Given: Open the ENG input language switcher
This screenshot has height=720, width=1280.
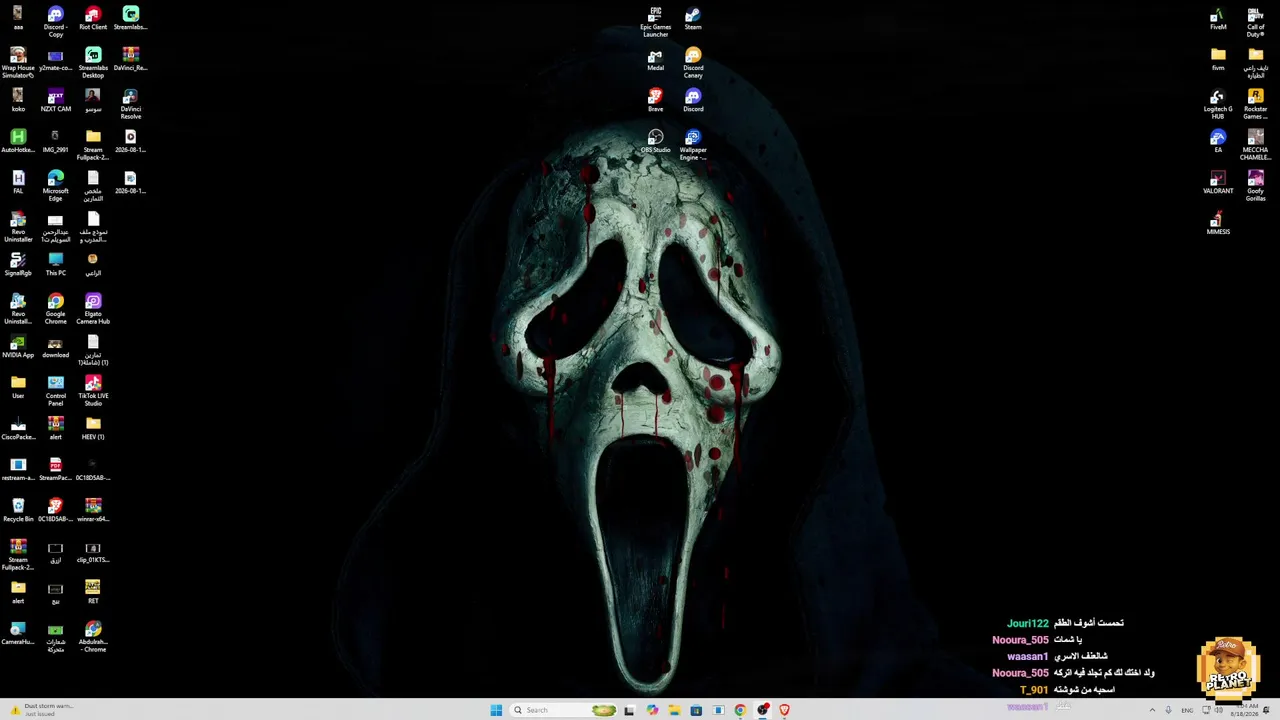Looking at the screenshot, I should [1187, 710].
